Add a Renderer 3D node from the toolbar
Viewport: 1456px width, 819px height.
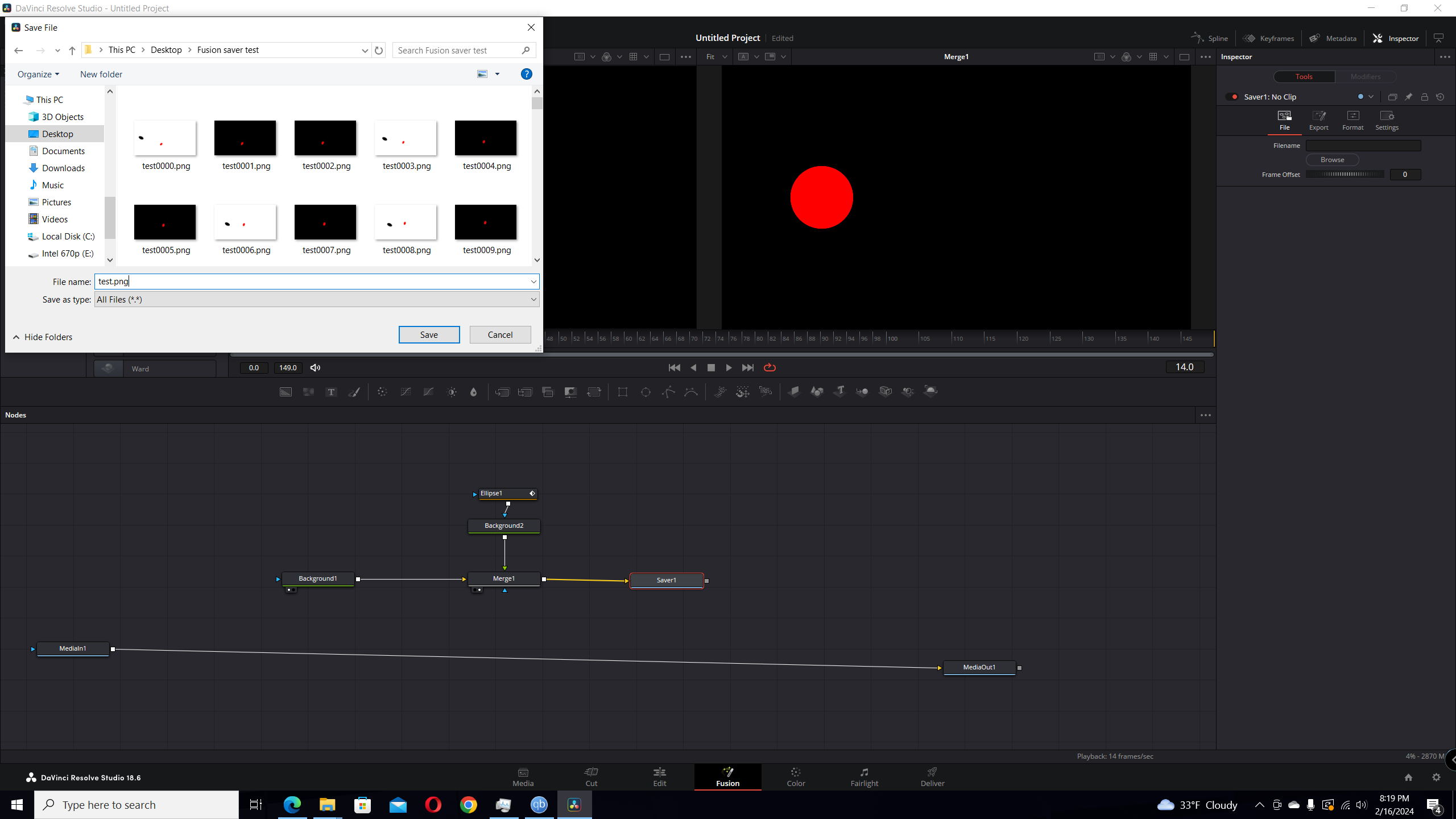click(930, 392)
